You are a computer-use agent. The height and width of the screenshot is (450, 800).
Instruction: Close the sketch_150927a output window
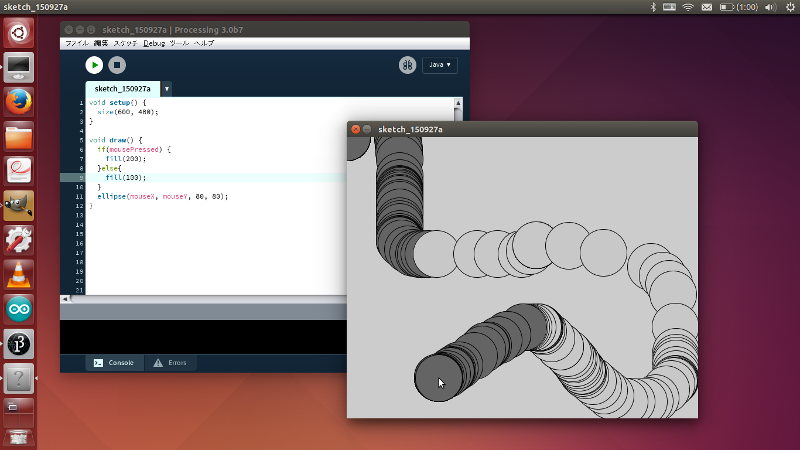(x=356, y=129)
